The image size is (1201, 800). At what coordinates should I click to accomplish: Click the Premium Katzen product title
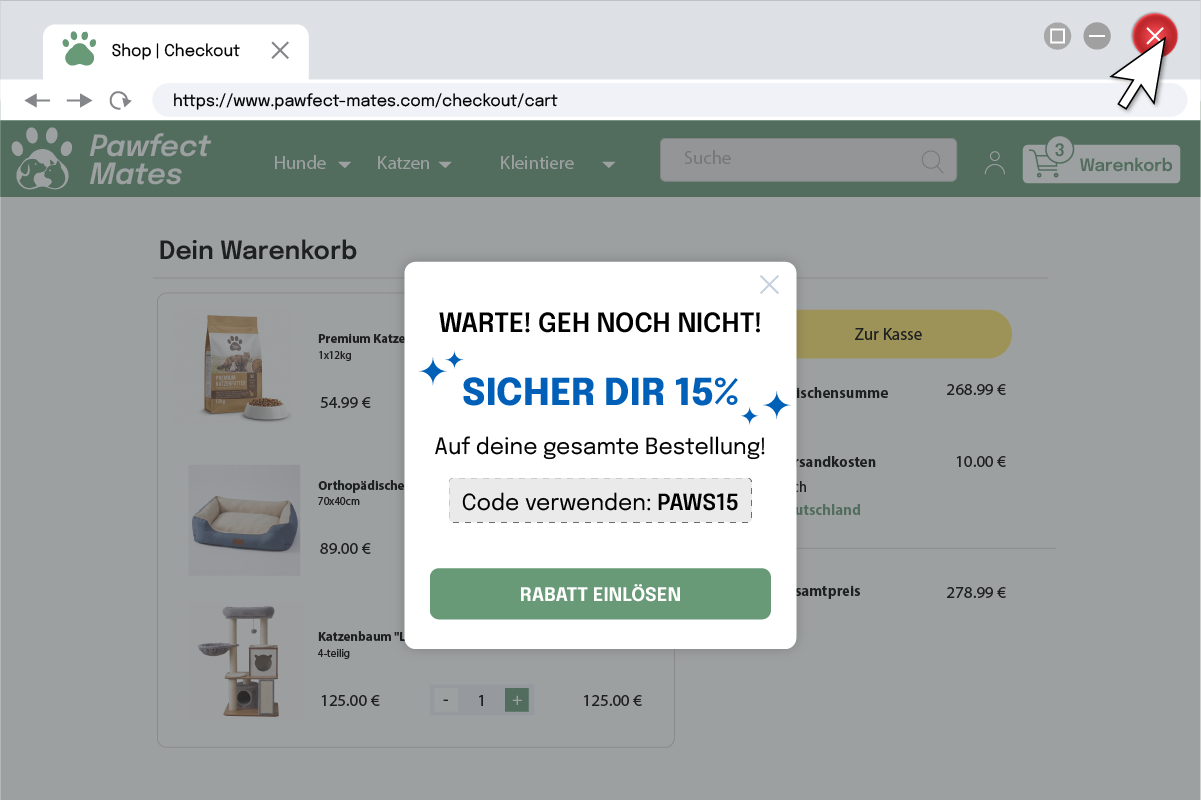pyautogui.click(x=361, y=338)
